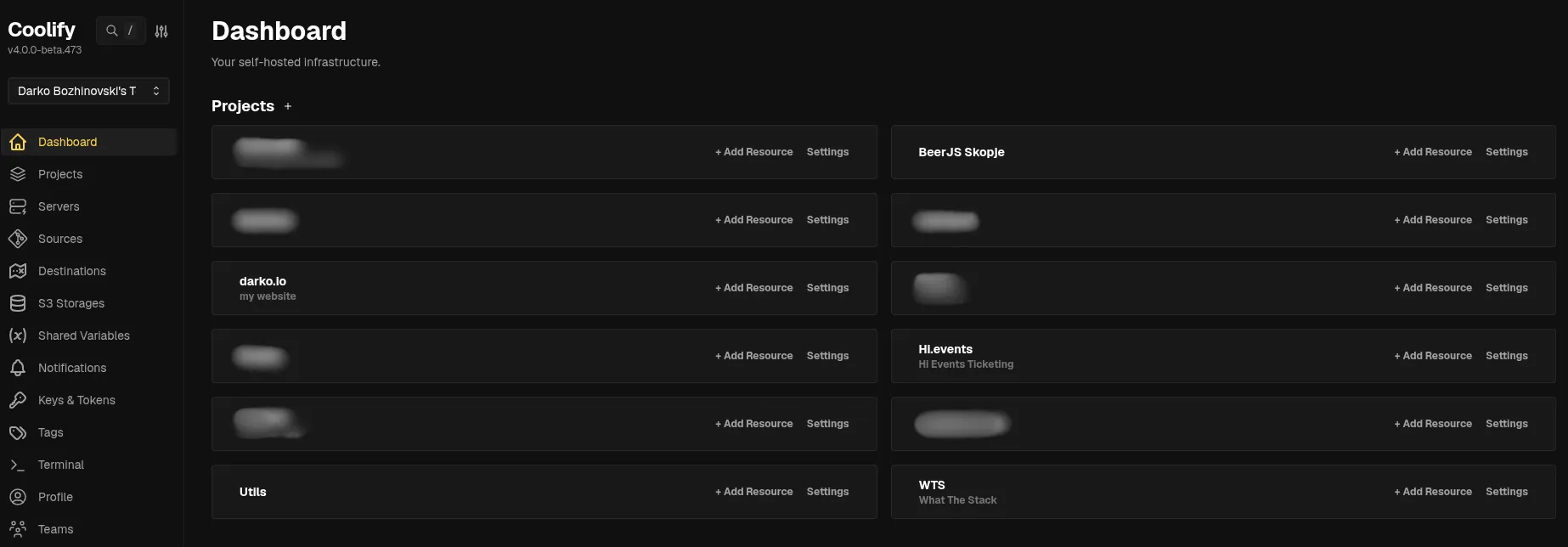Open the Projects sidebar entry
1568x547 pixels.
tap(60, 173)
